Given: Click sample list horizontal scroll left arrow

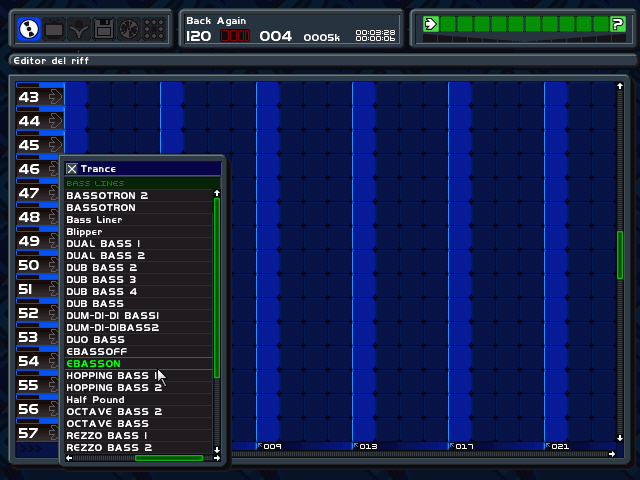Looking at the screenshot, I should (69, 458).
